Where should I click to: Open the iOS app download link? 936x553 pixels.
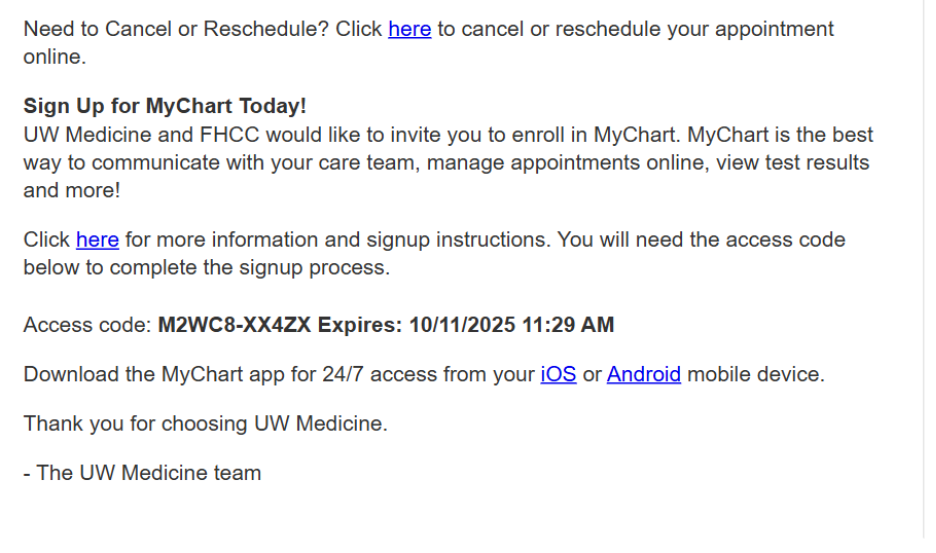click(x=558, y=374)
